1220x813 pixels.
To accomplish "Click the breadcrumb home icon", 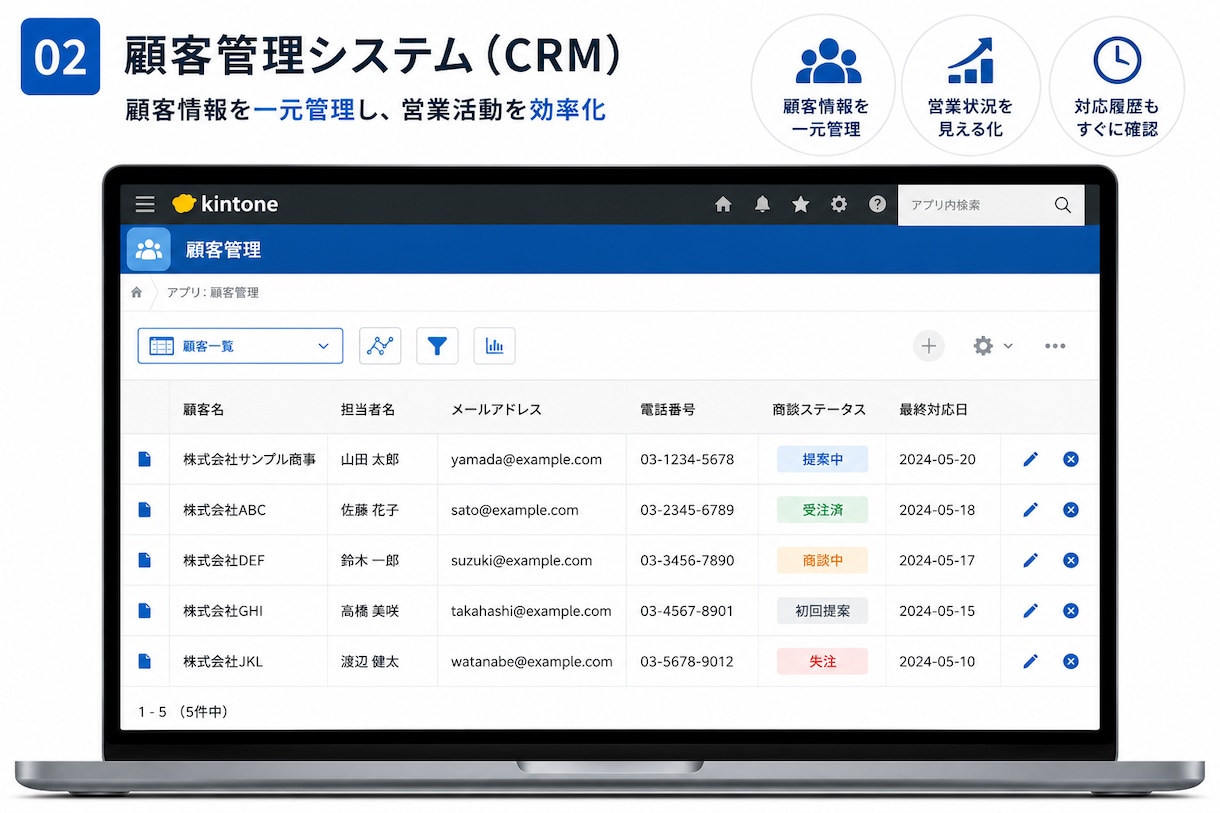I will click(x=136, y=293).
